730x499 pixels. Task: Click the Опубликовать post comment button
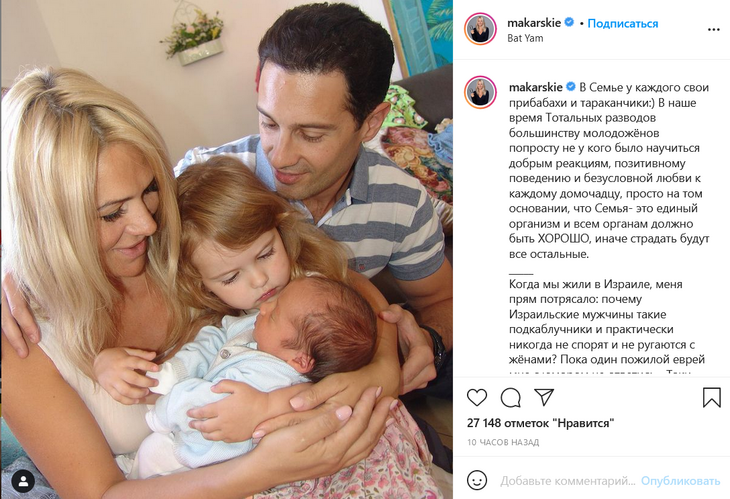tap(680, 481)
